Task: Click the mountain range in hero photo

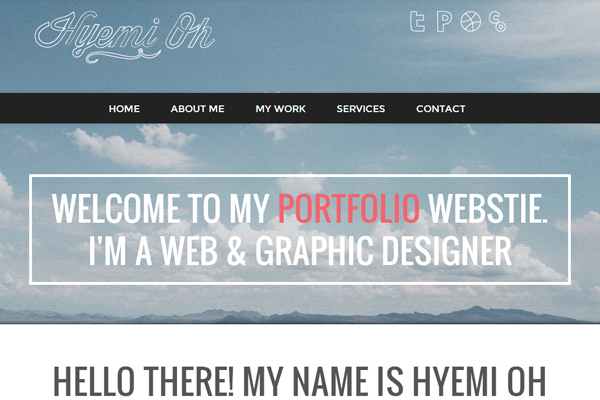Action: pos(300,316)
